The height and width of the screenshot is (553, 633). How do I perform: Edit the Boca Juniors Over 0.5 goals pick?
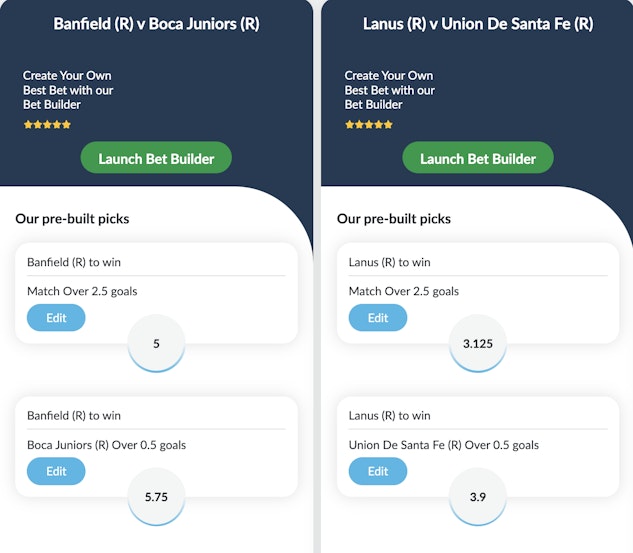tap(56, 471)
